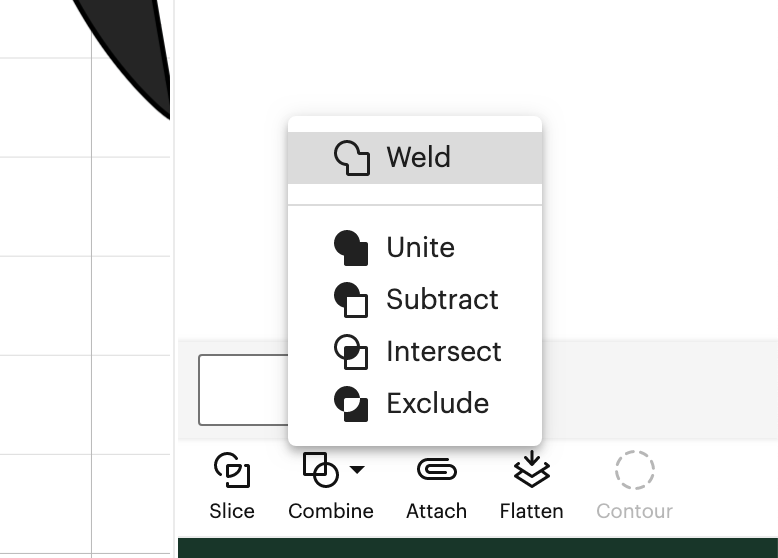Pick the Unite menu entry label

pyautogui.click(x=421, y=247)
